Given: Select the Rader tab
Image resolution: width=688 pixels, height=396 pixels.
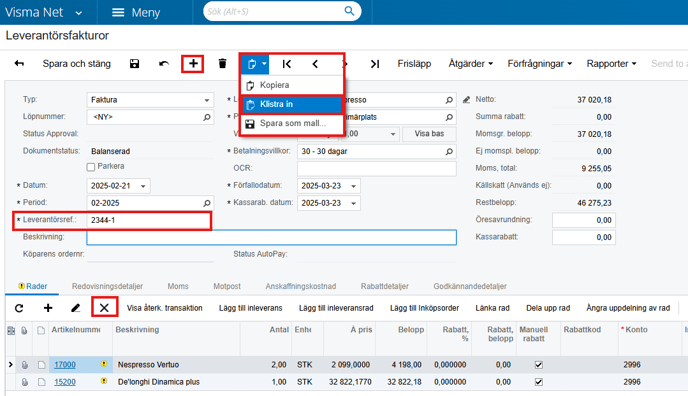Looking at the screenshot, I should click(x=32, y=286).
